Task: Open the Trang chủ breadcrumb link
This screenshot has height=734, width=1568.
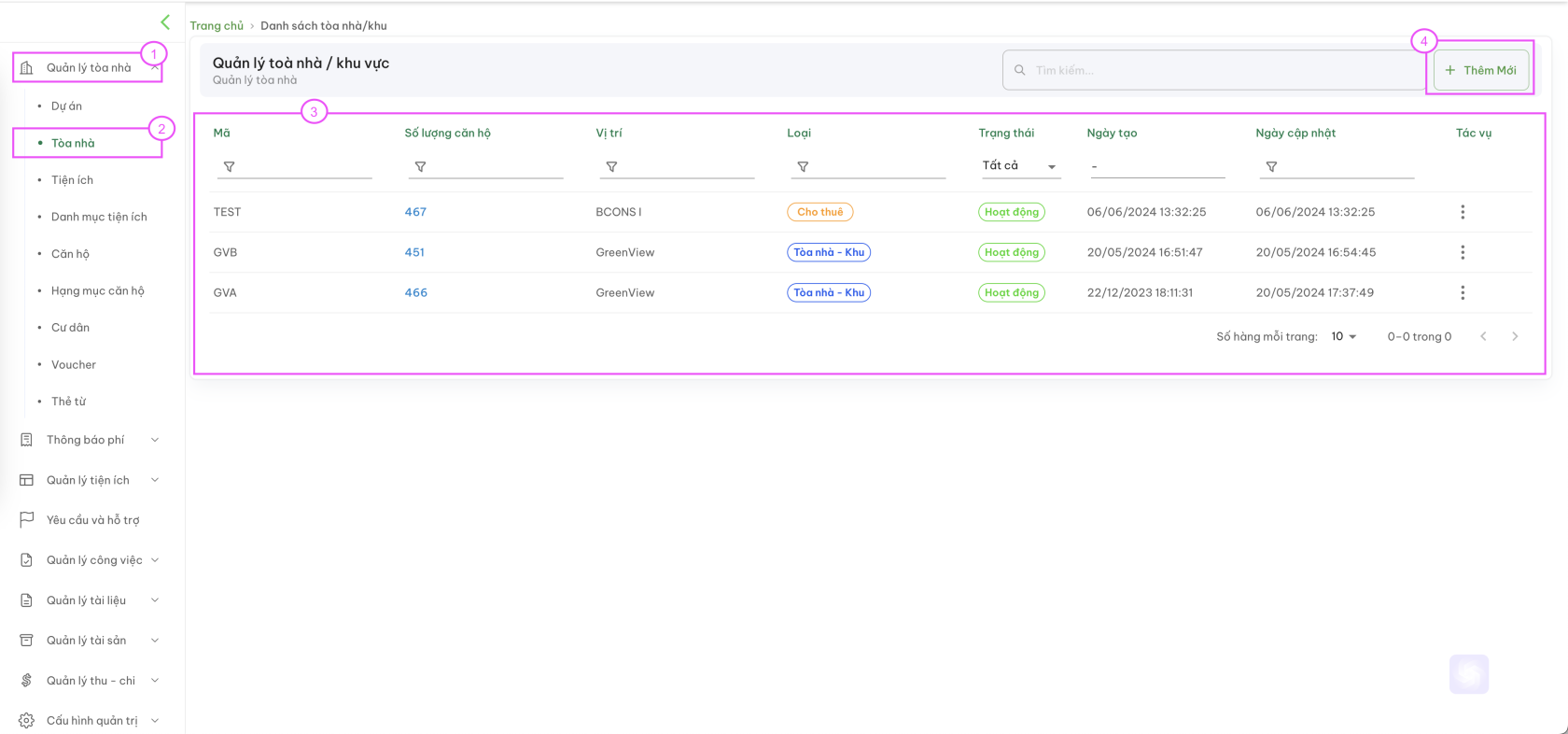Action: [x=217, y=26]
